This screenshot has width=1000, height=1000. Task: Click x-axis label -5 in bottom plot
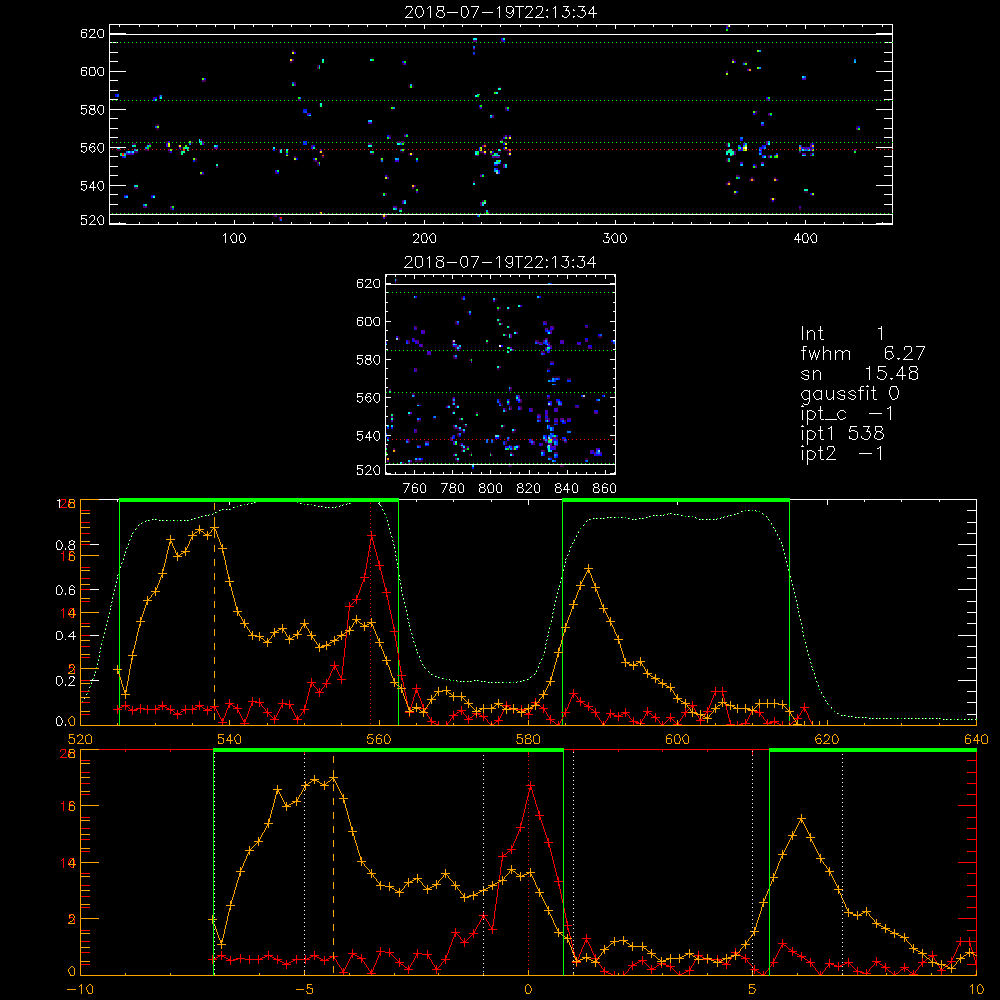(x=305, y=990)
